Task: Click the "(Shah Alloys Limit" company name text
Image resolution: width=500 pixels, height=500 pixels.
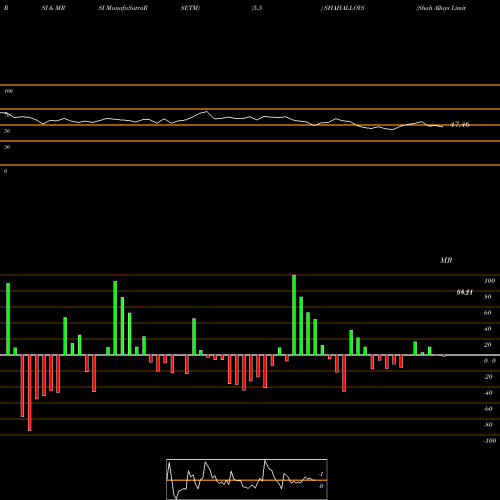Action: pyautogui.click(x=441, y=8)
